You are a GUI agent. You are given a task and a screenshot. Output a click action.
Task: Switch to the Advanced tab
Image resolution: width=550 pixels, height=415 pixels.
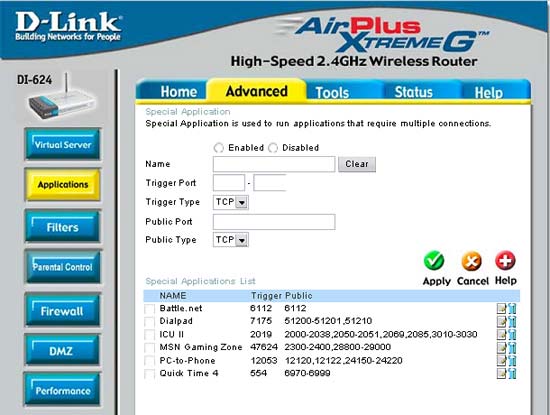(256, 91)
